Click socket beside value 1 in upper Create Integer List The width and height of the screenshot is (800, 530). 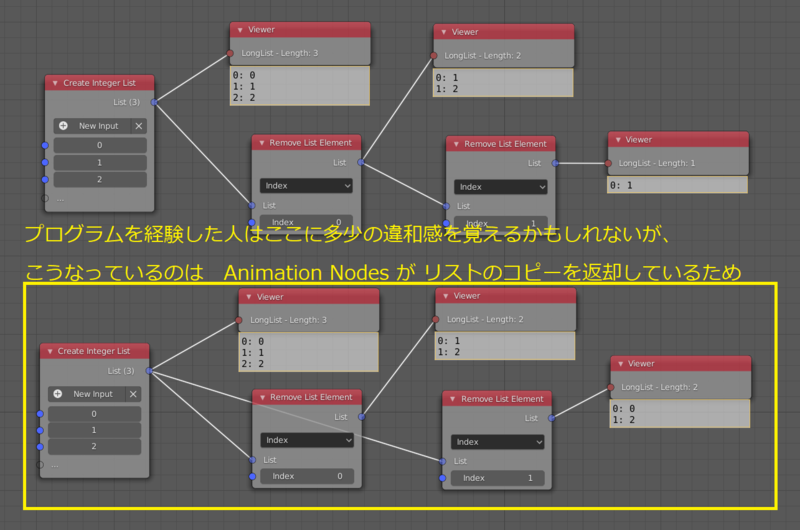pyautogui.click(x=45, y=162)
